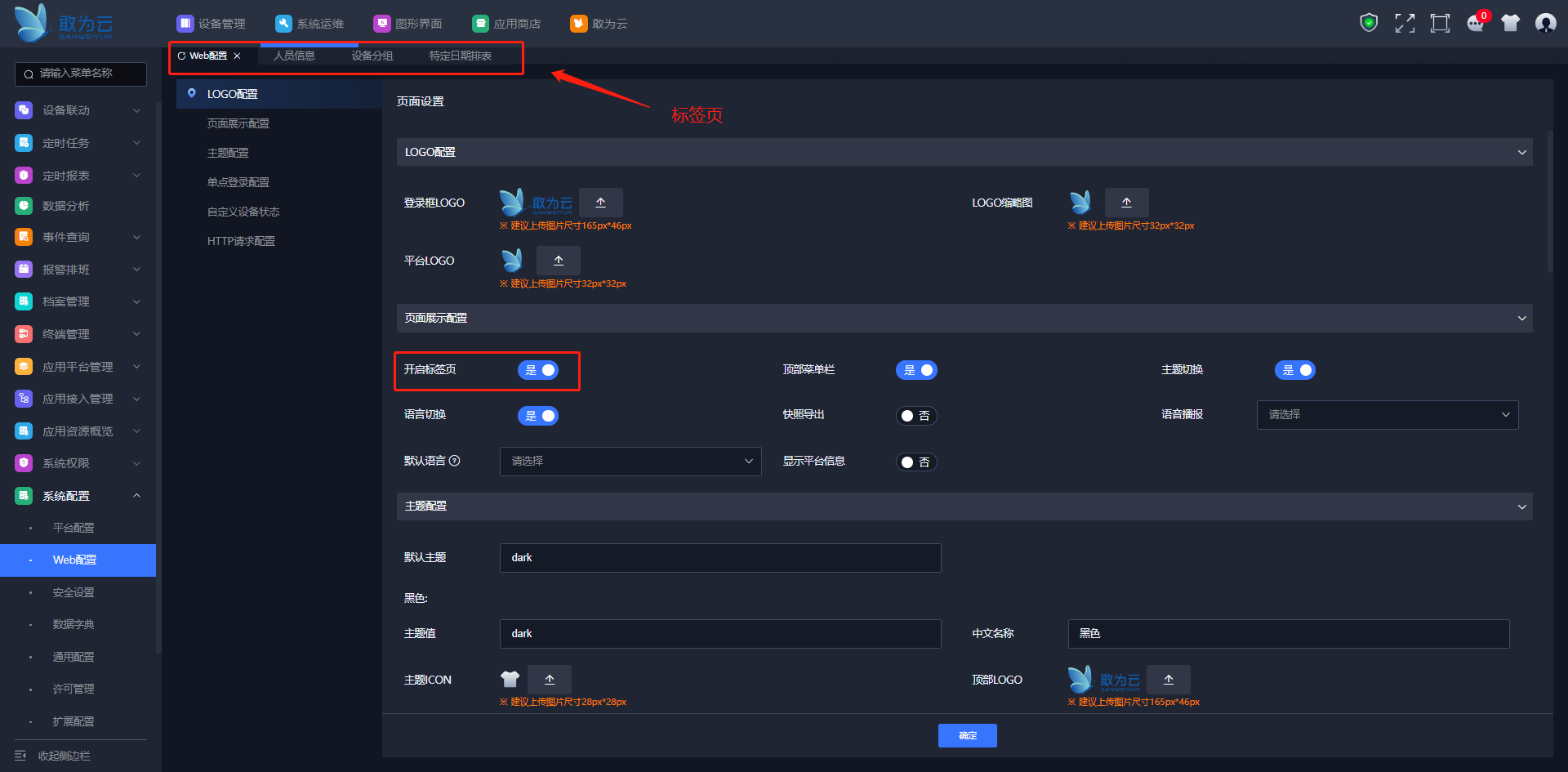
Task: Toggle the 主题切换 switch
Action: pos(1295,370)
